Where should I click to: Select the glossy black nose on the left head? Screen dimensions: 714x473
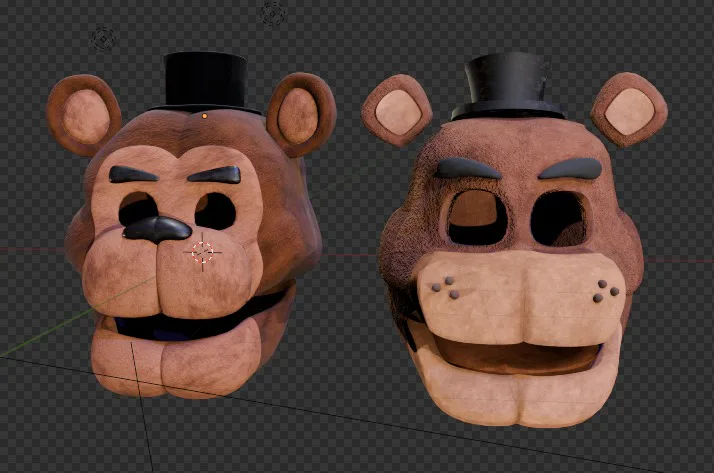157,229
